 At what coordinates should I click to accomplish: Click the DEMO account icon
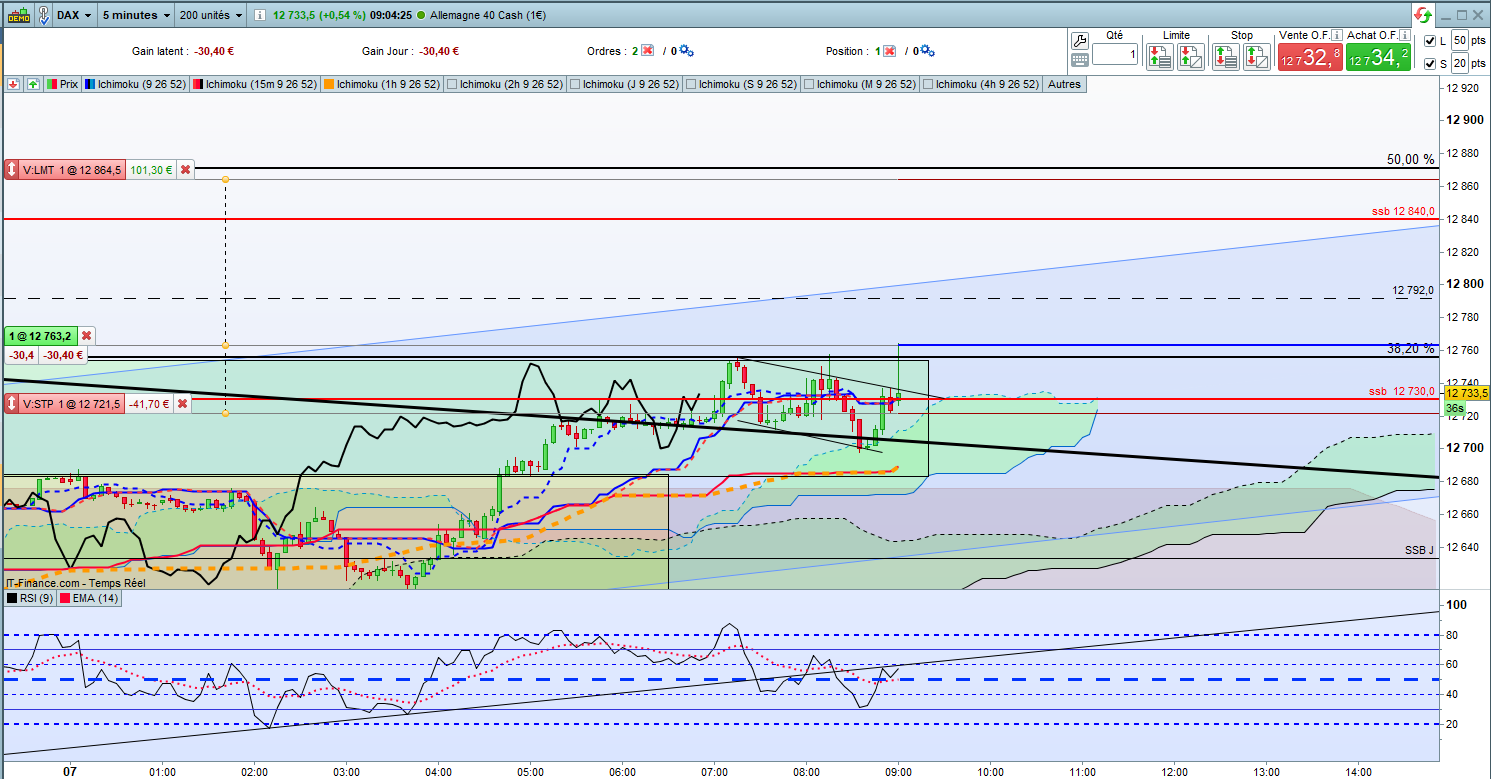click(x=18, y=15)
